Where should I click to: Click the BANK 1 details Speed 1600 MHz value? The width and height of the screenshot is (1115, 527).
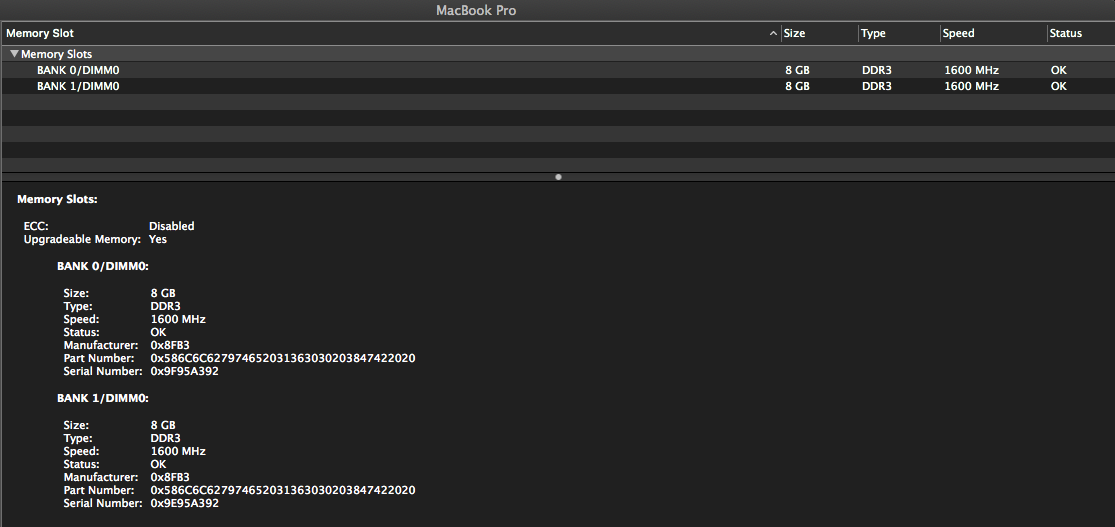178,451
